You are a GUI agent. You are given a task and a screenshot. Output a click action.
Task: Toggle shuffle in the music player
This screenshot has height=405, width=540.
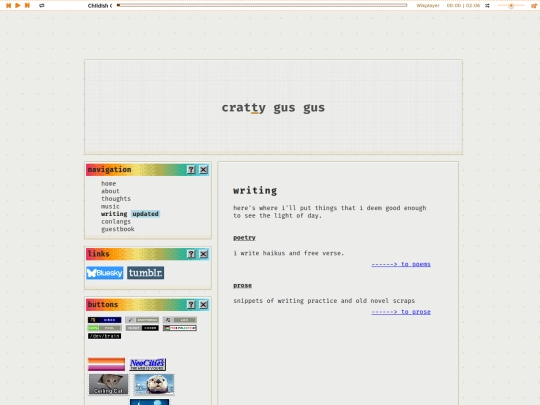[x=487, y=6]
